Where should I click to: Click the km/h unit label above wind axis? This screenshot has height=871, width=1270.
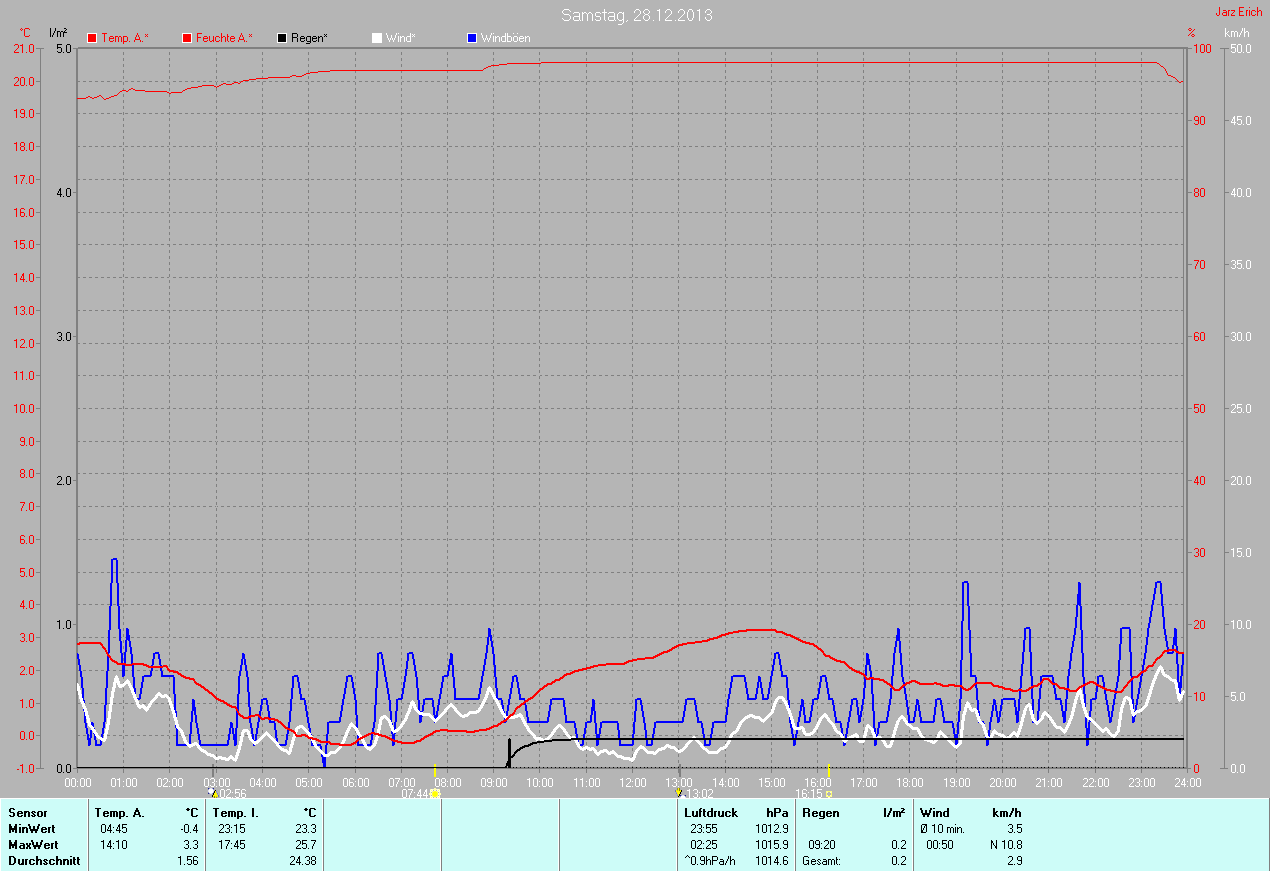point(1236,33)
